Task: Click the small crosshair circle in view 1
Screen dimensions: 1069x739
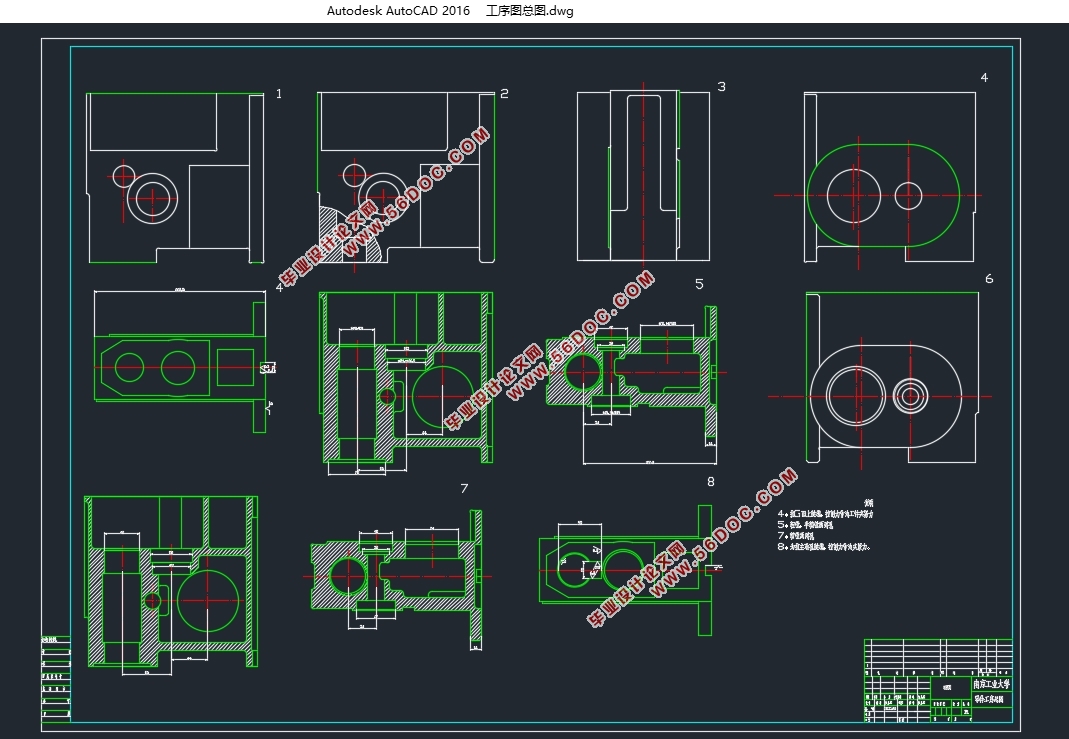Action: (123, 176)
